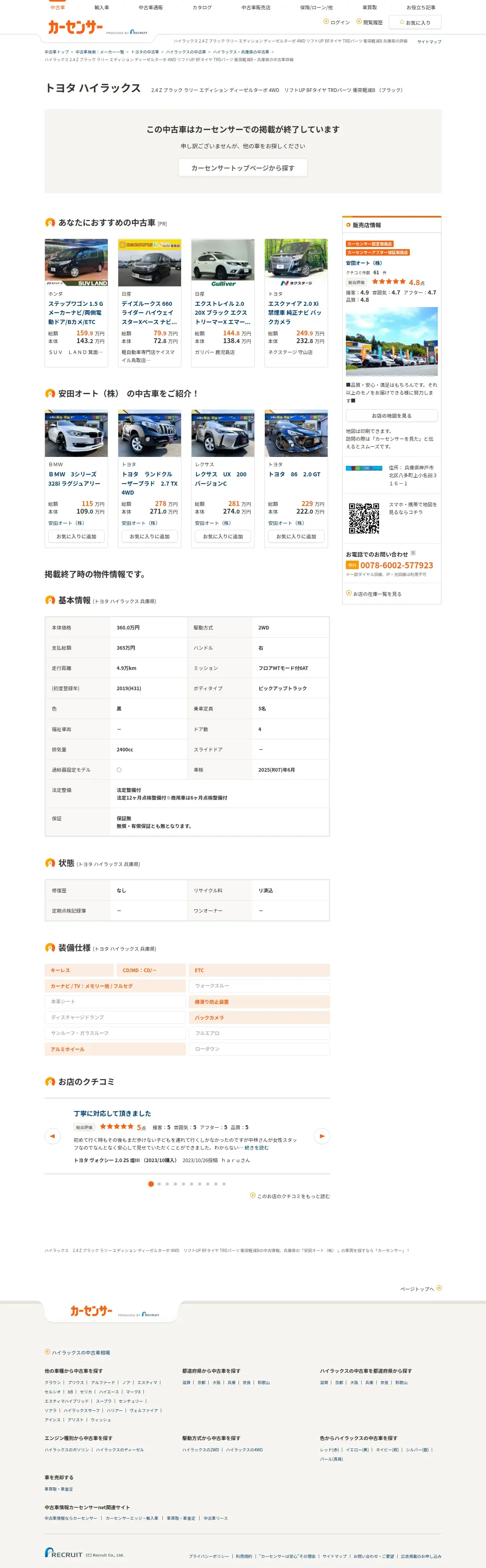The width and height of the screenshot is (486, 1568).
Task: Open レッド(赤) color search link
Action: pyautogui.click(x=330, y=1450)
